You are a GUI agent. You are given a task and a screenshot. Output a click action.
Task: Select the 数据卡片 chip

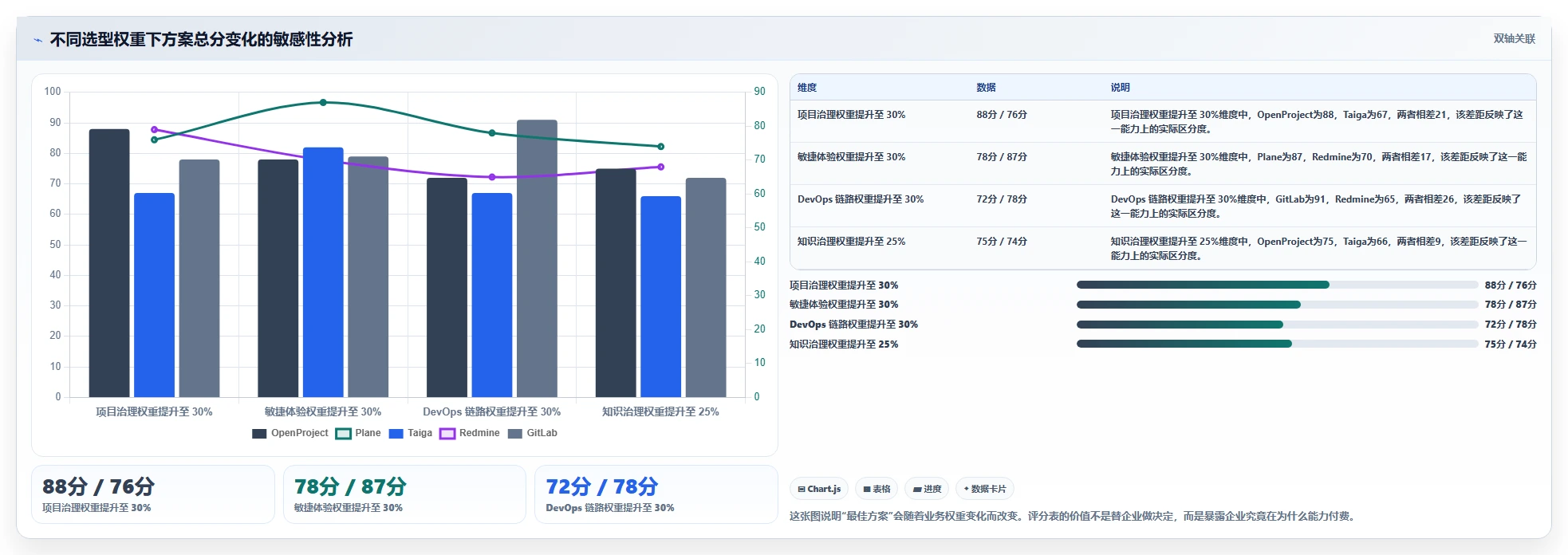pos(985,489)
